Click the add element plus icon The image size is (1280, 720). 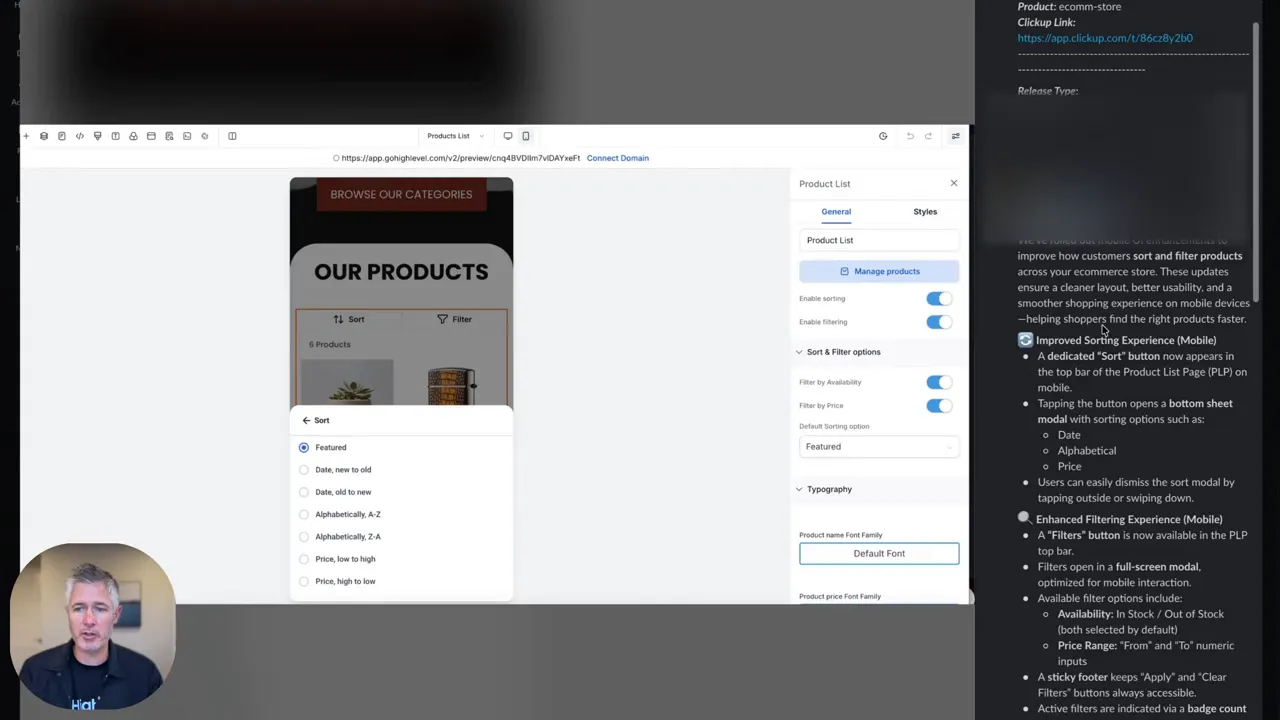[x=26, y=136]
